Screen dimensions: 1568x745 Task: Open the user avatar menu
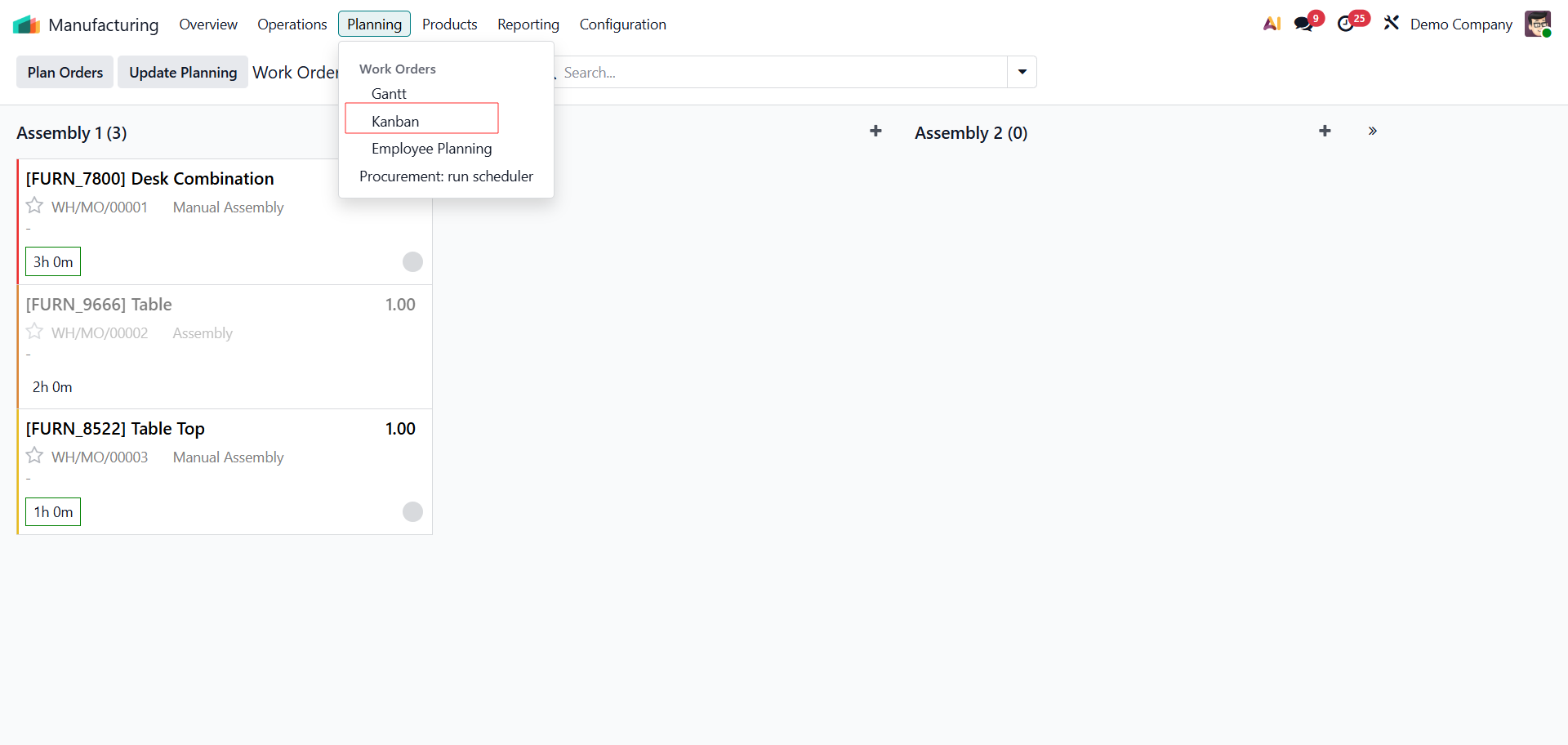click(1537, 24)
